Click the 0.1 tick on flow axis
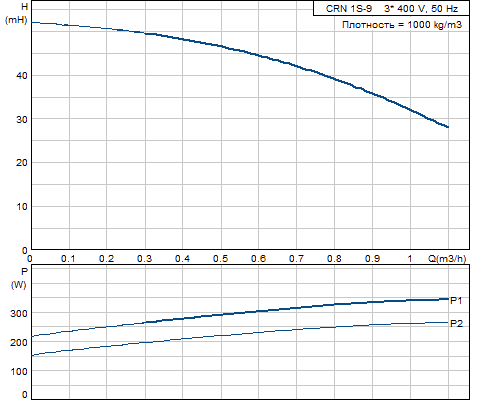500x400 pixels. (x=68, y=258)
